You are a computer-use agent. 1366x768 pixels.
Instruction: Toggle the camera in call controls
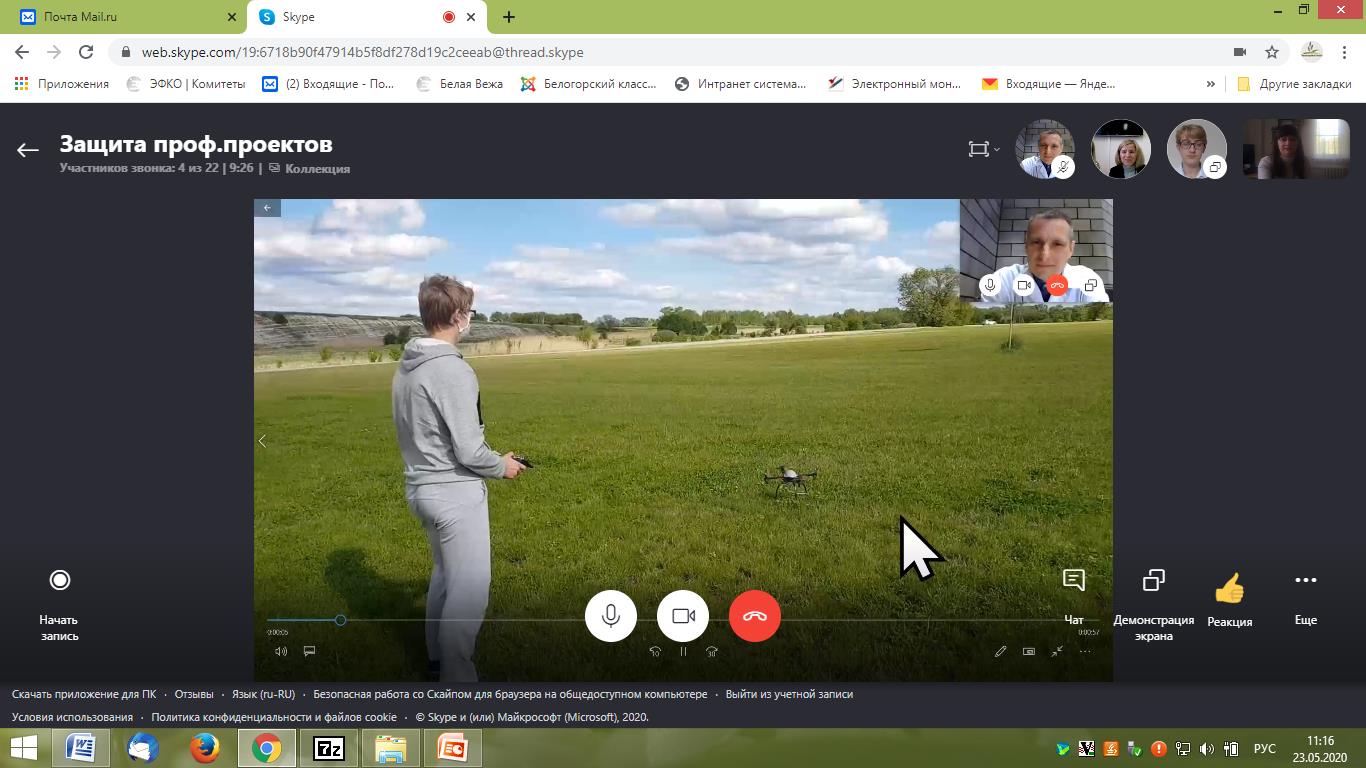tap(683, 616)
